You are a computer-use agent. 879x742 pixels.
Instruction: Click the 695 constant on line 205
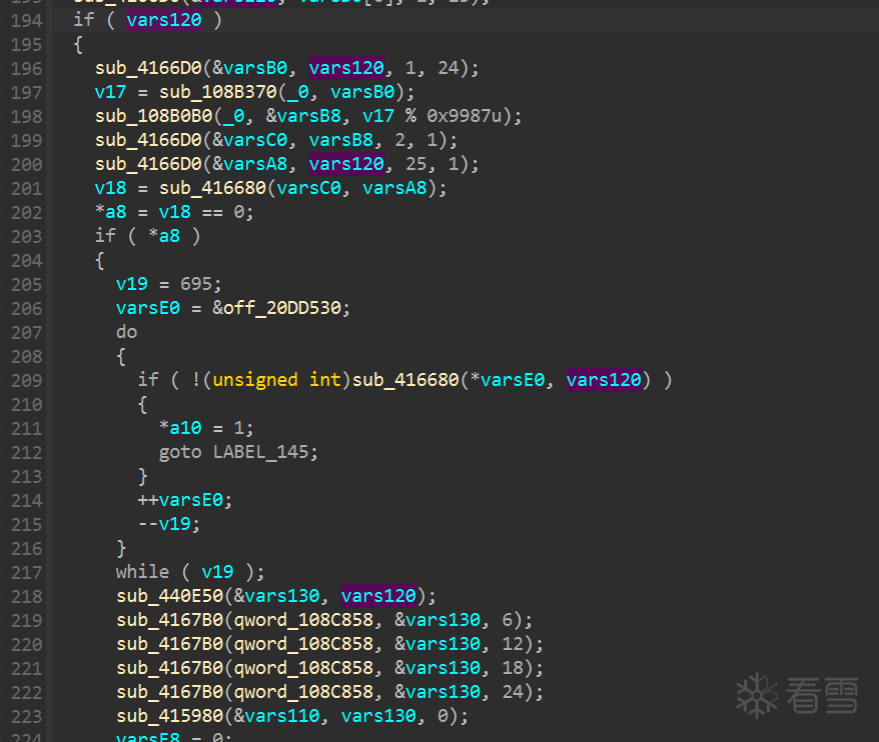click(x=196, y=284)
